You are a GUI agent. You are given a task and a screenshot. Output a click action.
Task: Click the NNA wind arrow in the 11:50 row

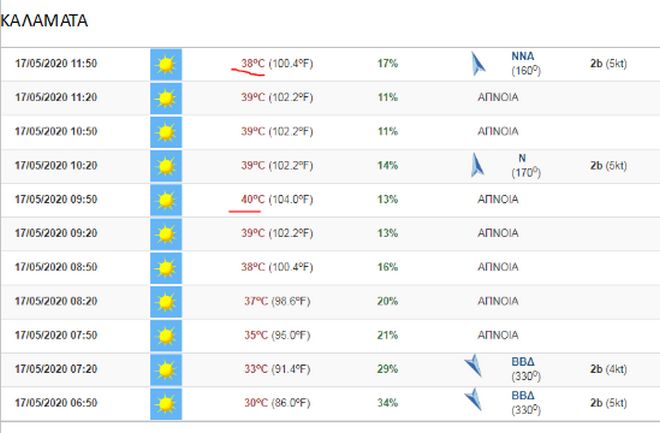[x=478, y=65]
